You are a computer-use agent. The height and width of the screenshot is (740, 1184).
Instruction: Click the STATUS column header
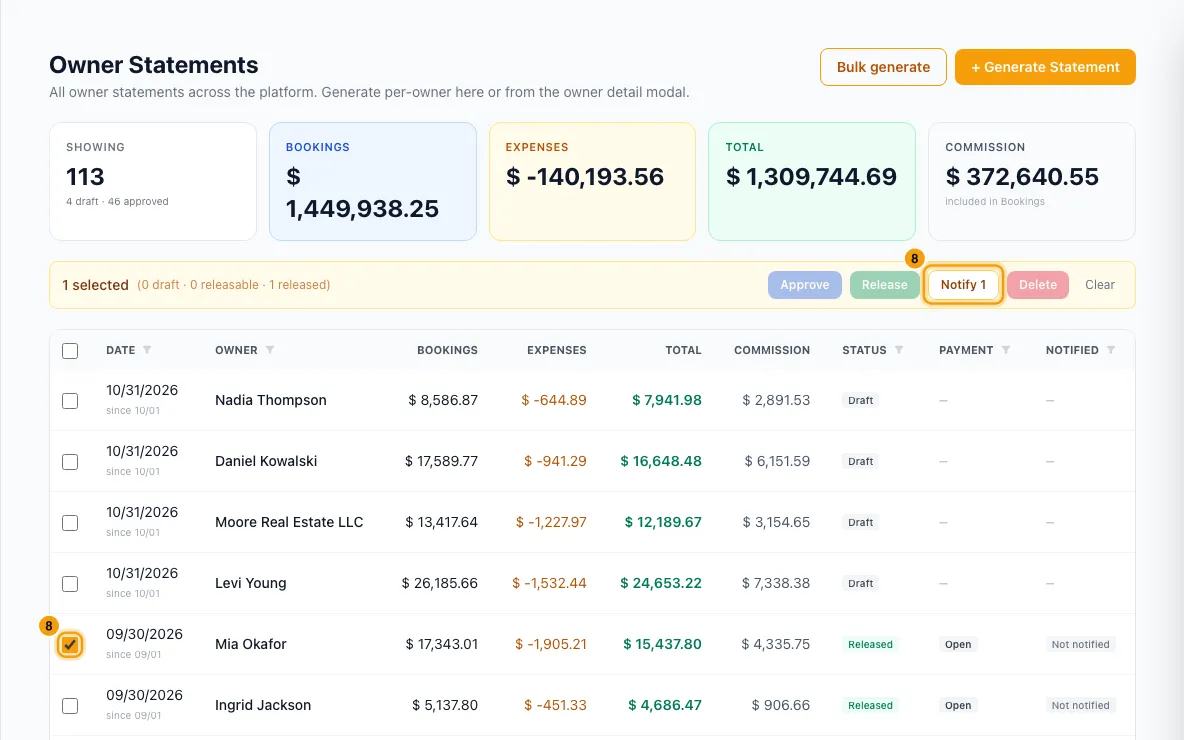click(865, 350)
